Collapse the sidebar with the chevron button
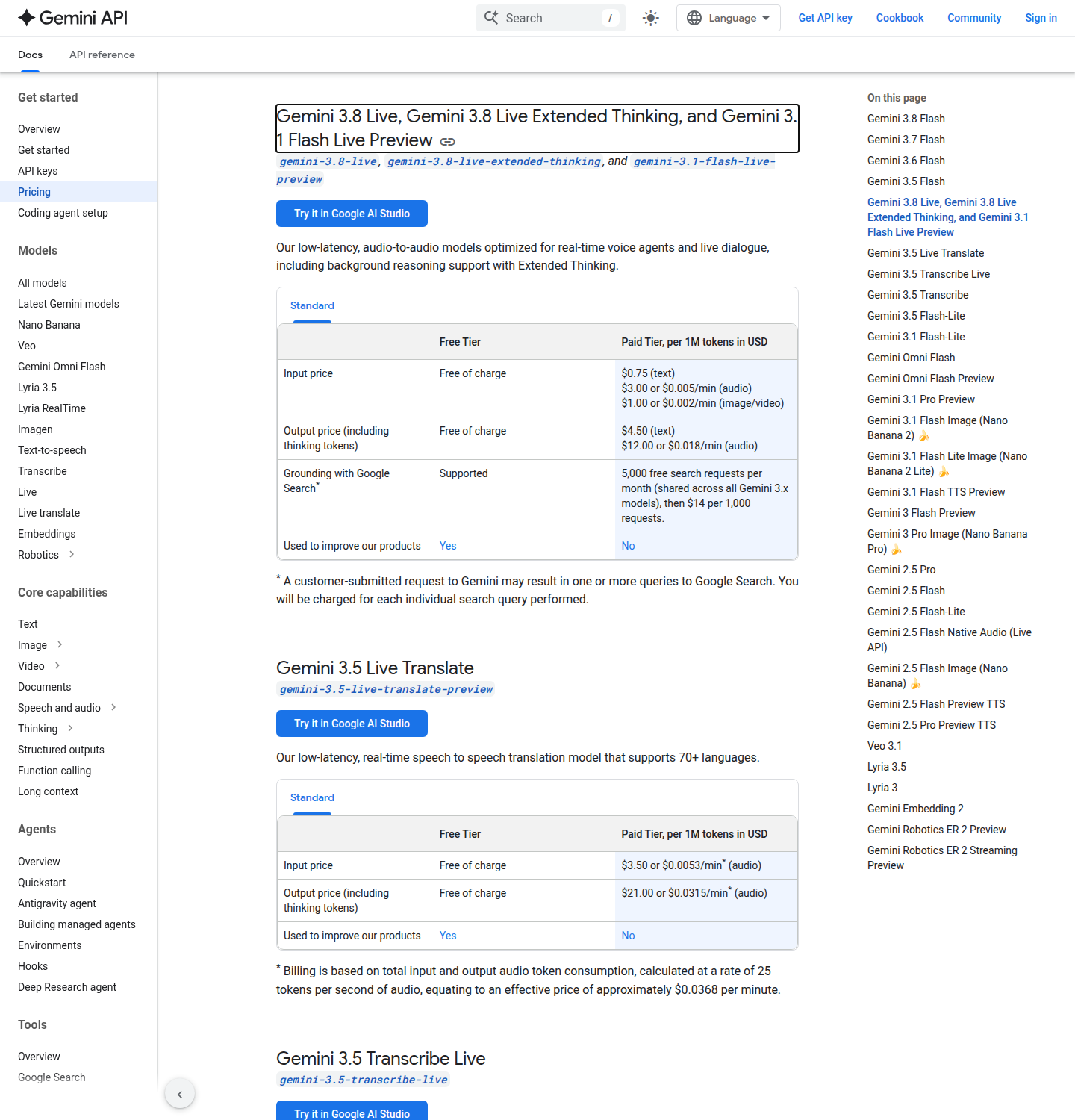This screenshot has width=1075, height=1120. pos(180,1095)
